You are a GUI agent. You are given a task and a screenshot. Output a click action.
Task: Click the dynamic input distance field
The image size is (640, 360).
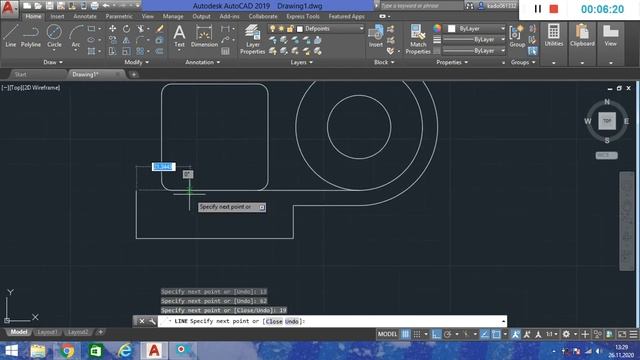tap(164, 167)
